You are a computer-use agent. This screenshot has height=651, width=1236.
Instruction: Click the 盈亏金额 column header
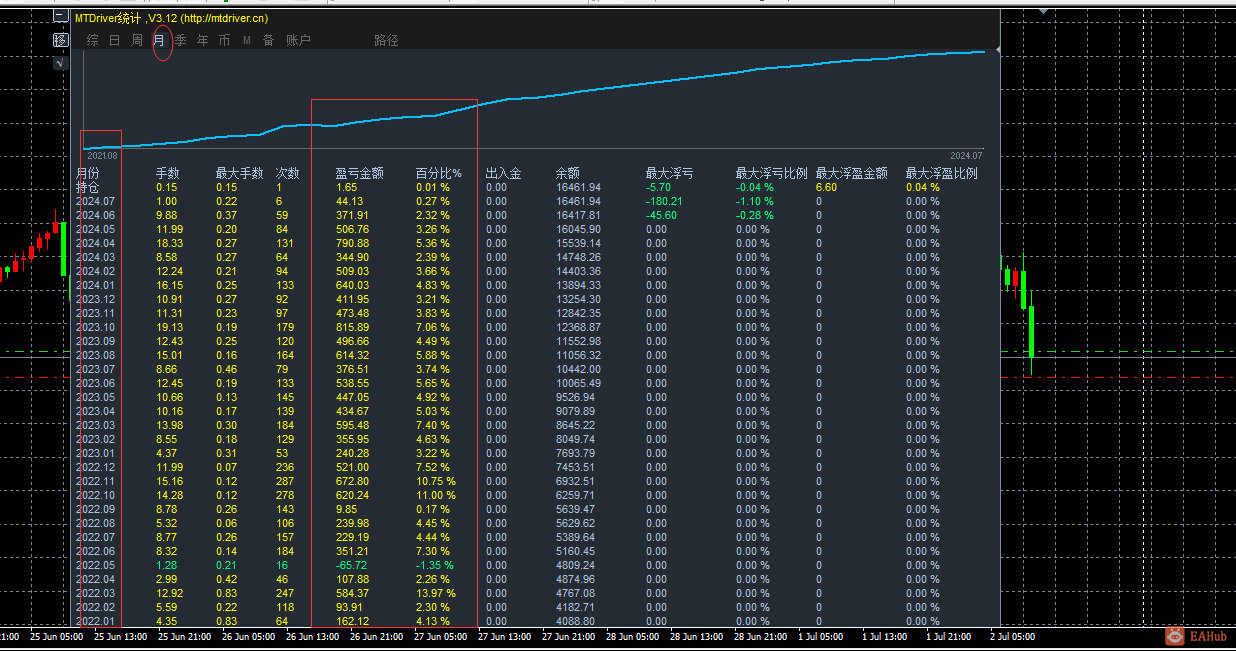tap(359, 173)
